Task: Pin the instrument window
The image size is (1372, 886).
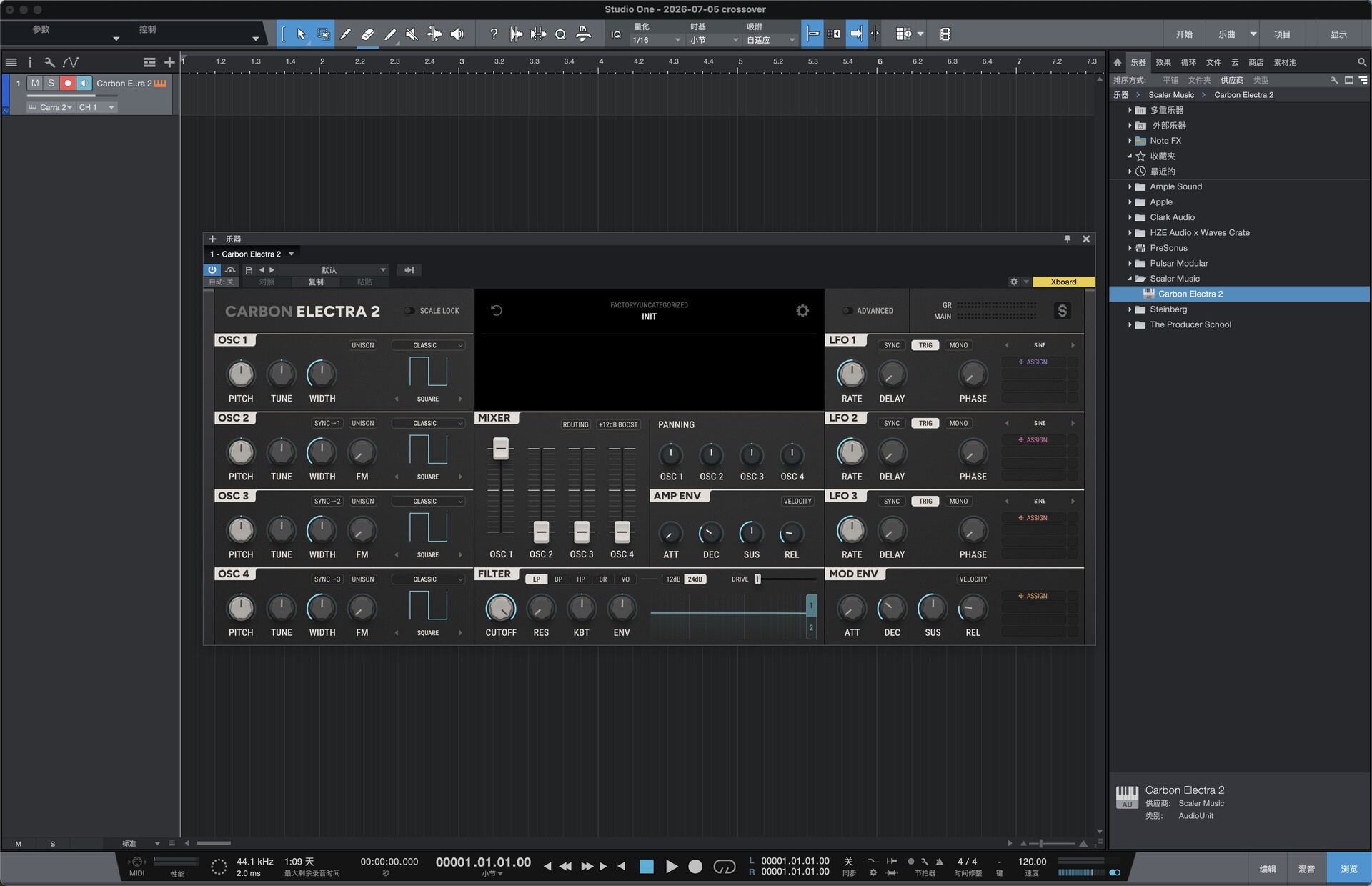Action: coord(1068,239)
